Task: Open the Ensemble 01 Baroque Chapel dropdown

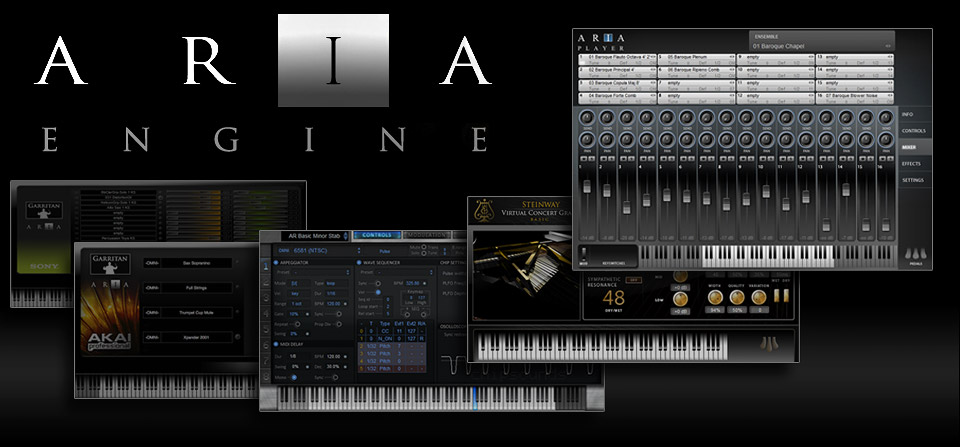Action: [820, 45]
